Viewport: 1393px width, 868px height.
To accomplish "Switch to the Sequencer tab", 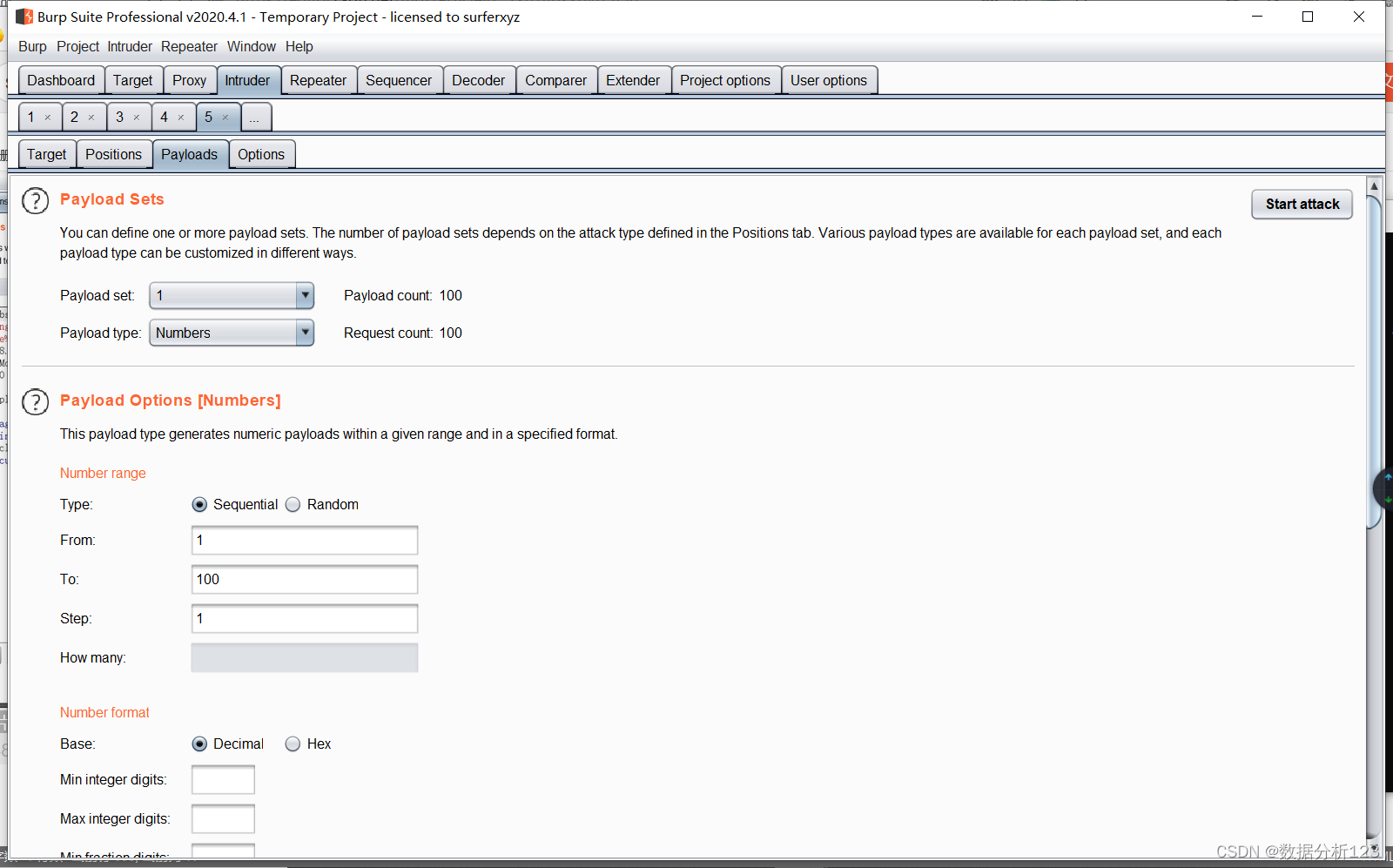I will pyautogui.click(x=399, y=80).
